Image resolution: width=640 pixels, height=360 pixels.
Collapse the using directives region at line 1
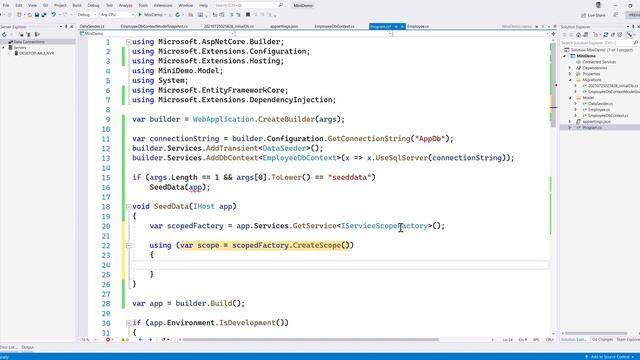click(x=129, y=42)
